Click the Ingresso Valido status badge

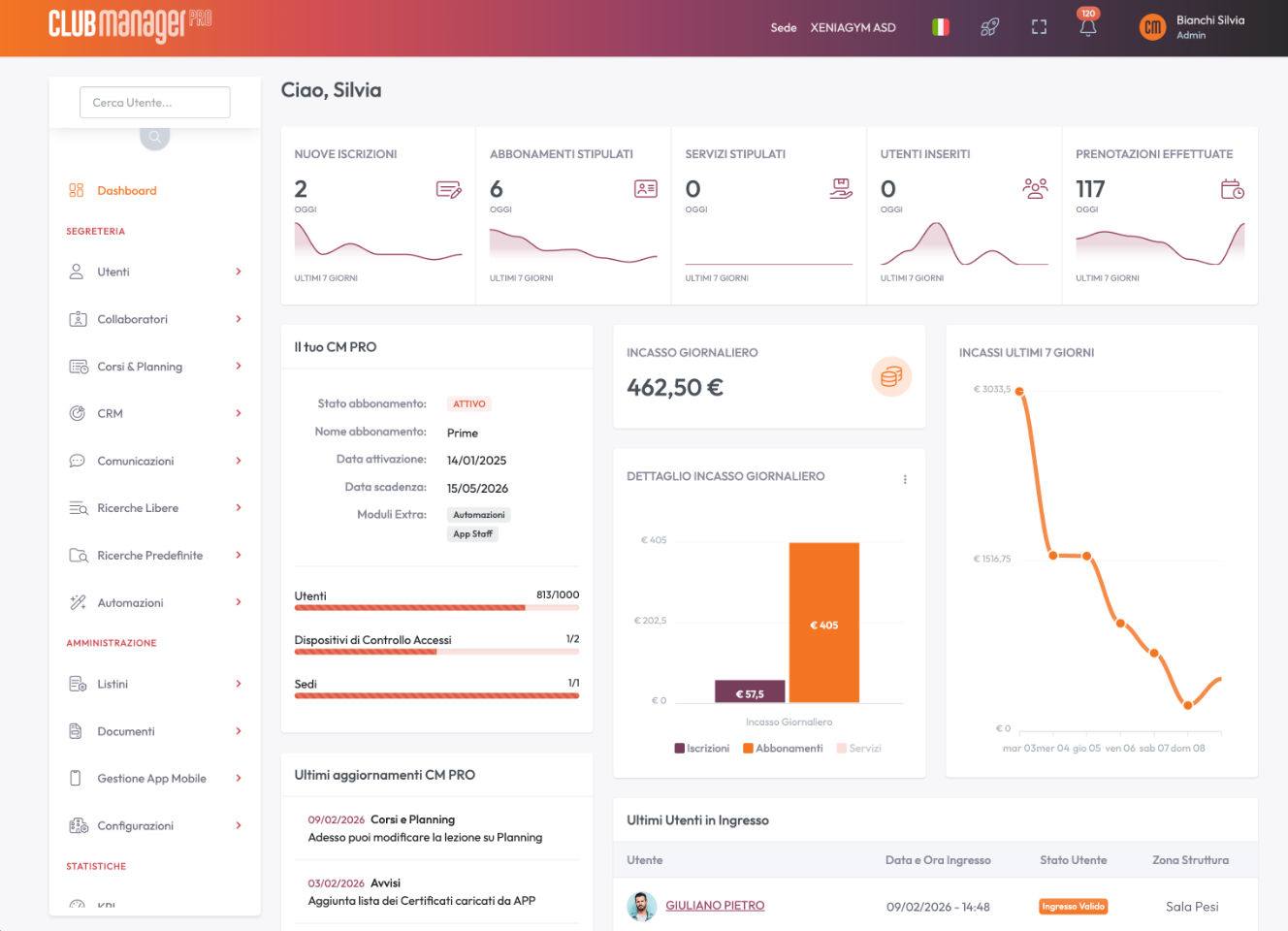[x=1073, y=906]
